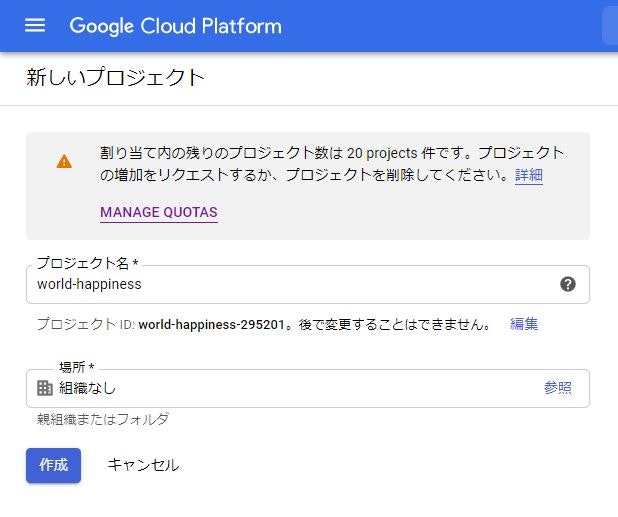Click the 親組織またはフォルダ helper text

tap(103, 419)
